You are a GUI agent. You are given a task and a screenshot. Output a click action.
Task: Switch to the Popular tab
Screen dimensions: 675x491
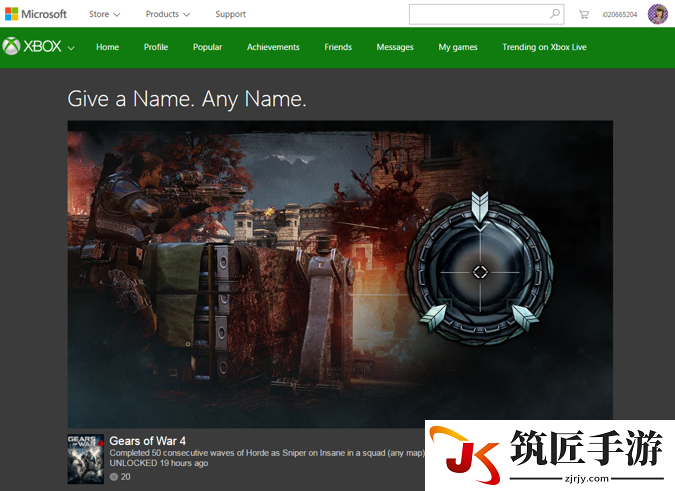[x=207, y=47]
